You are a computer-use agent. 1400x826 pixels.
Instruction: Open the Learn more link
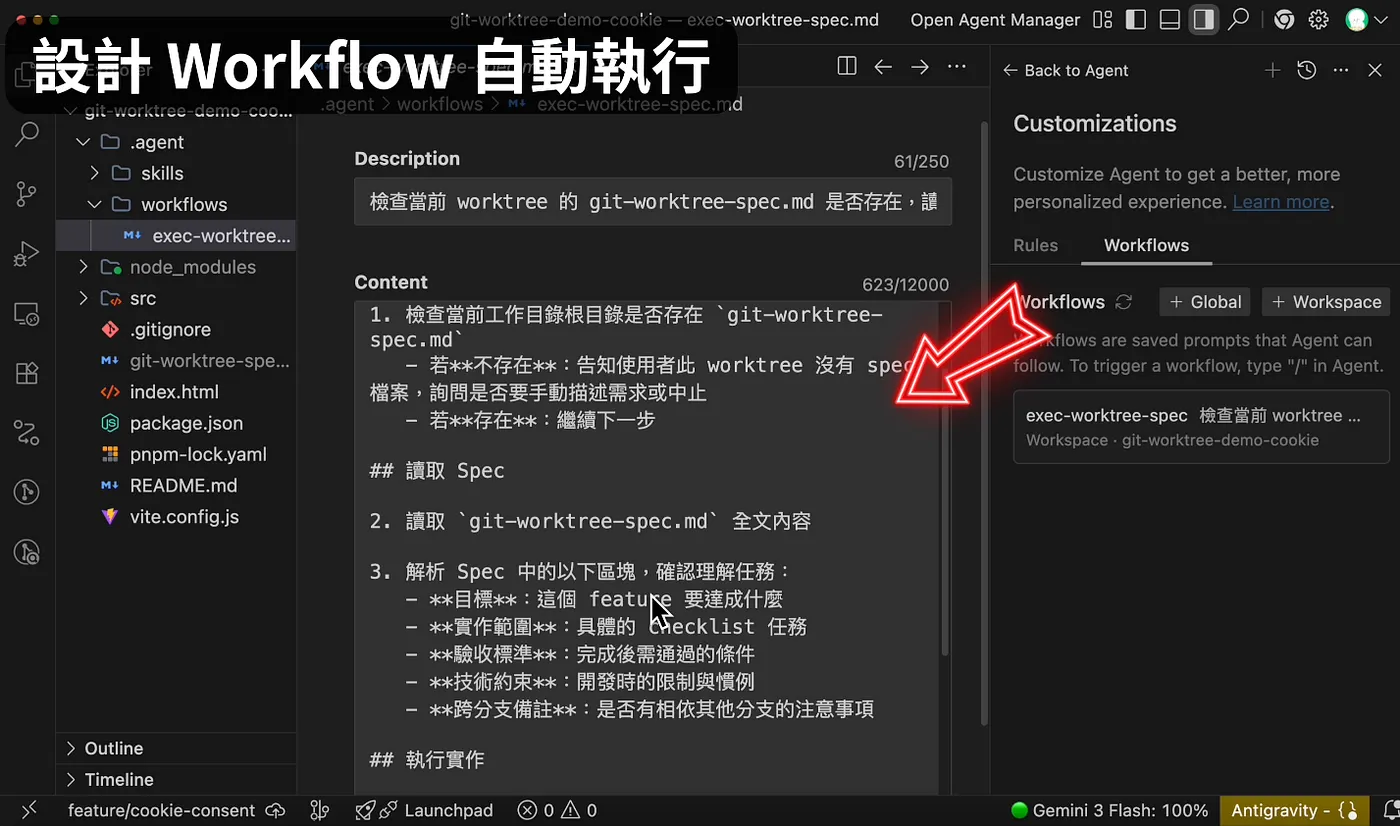click(1281, 202)
